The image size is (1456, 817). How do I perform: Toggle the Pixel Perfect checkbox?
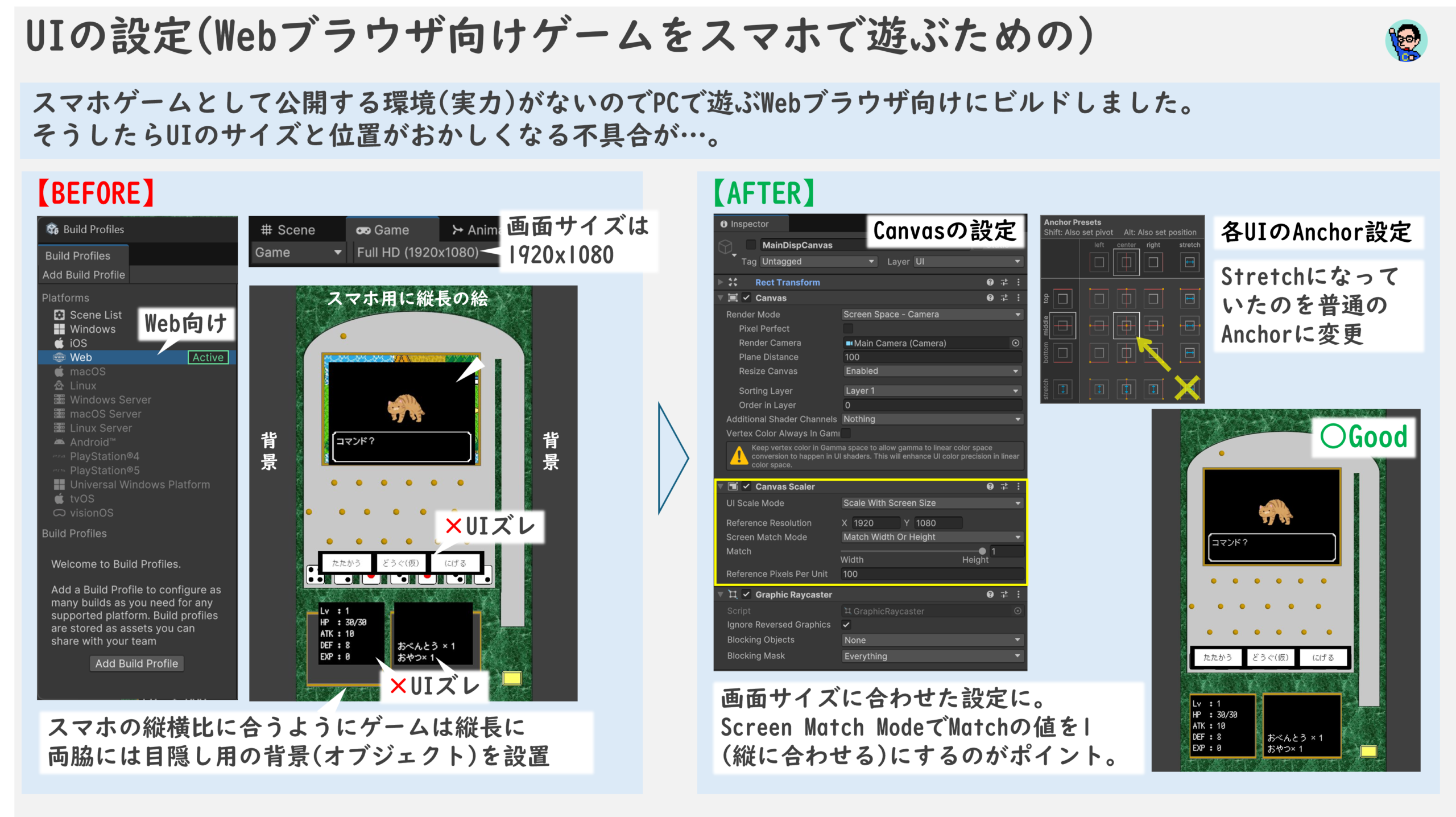[848, 329]
